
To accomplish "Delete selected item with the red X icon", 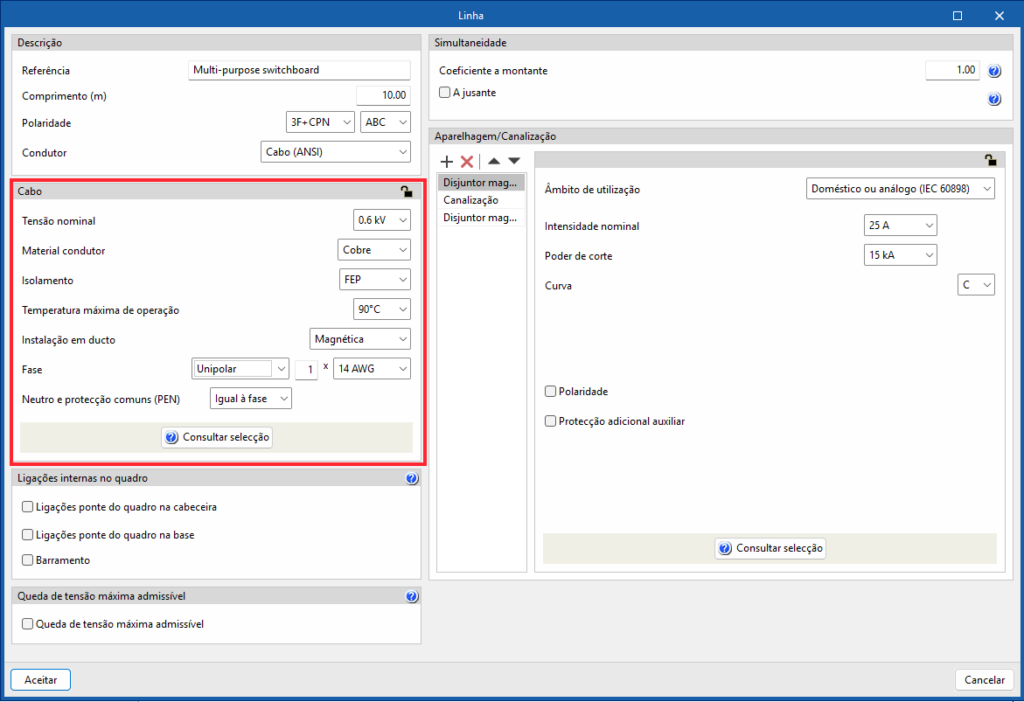I will click(467, 161).
